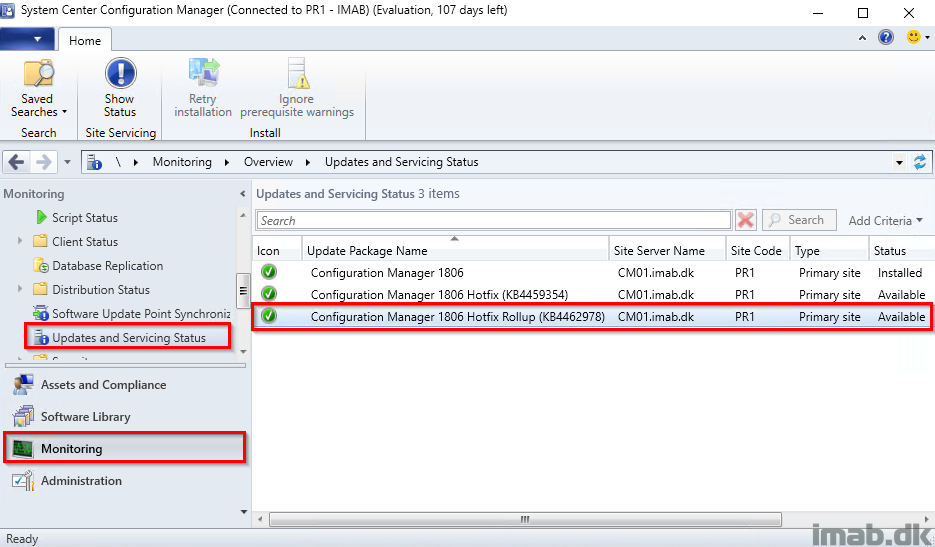Click the Software Library workspace icon

(23, 416)
